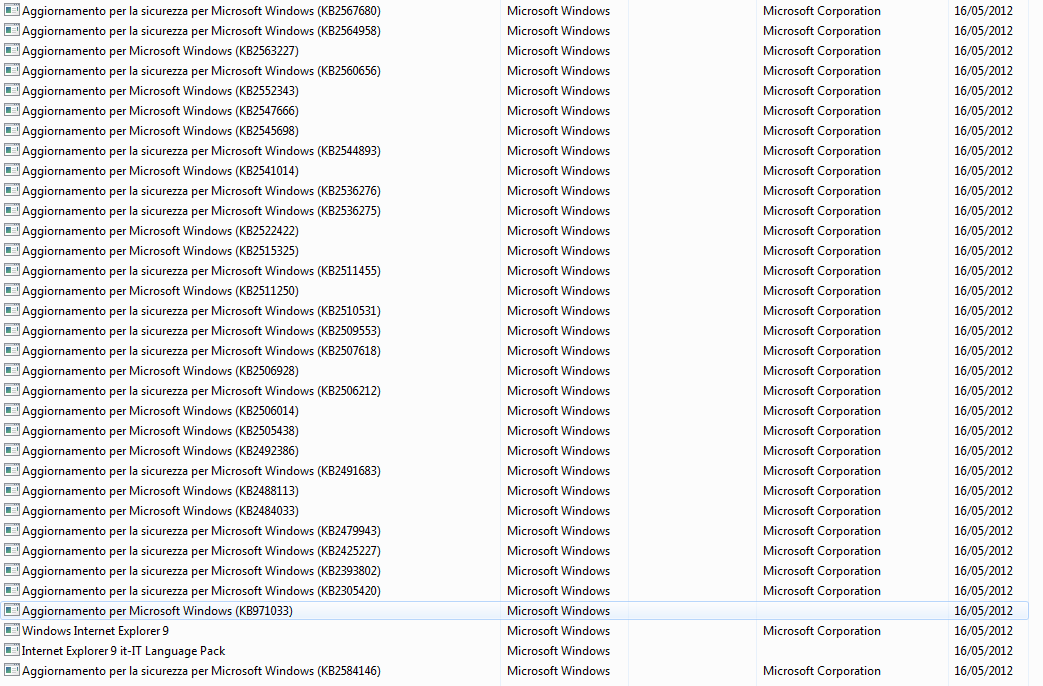
Task: Select the security update text KB2584146
Action: point(202,671)
